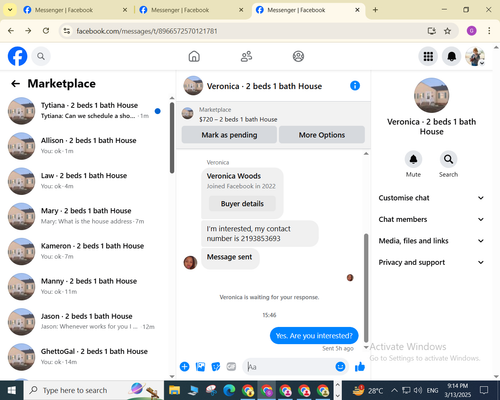Open more actions plus icon
Screen dimensions: 500x400
[x=184, y=367]
